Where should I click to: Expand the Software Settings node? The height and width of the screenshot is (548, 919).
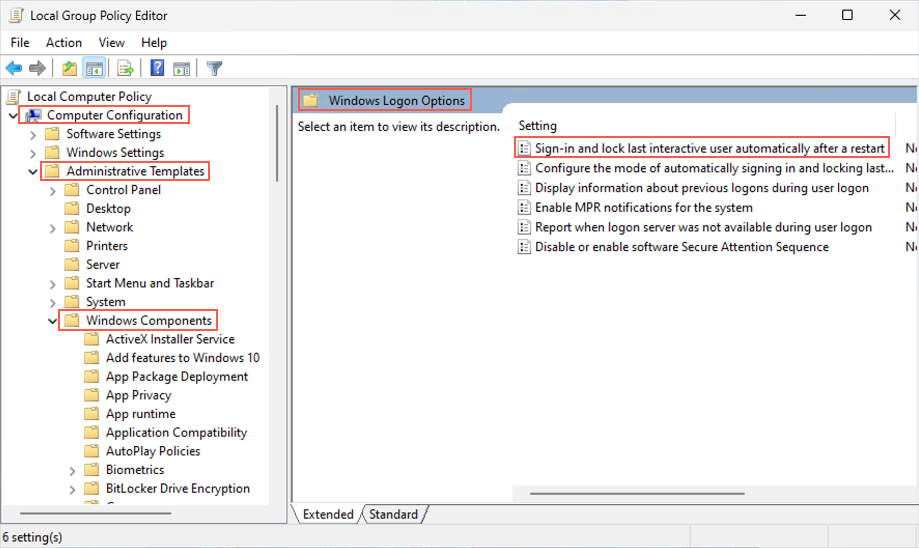33,135
